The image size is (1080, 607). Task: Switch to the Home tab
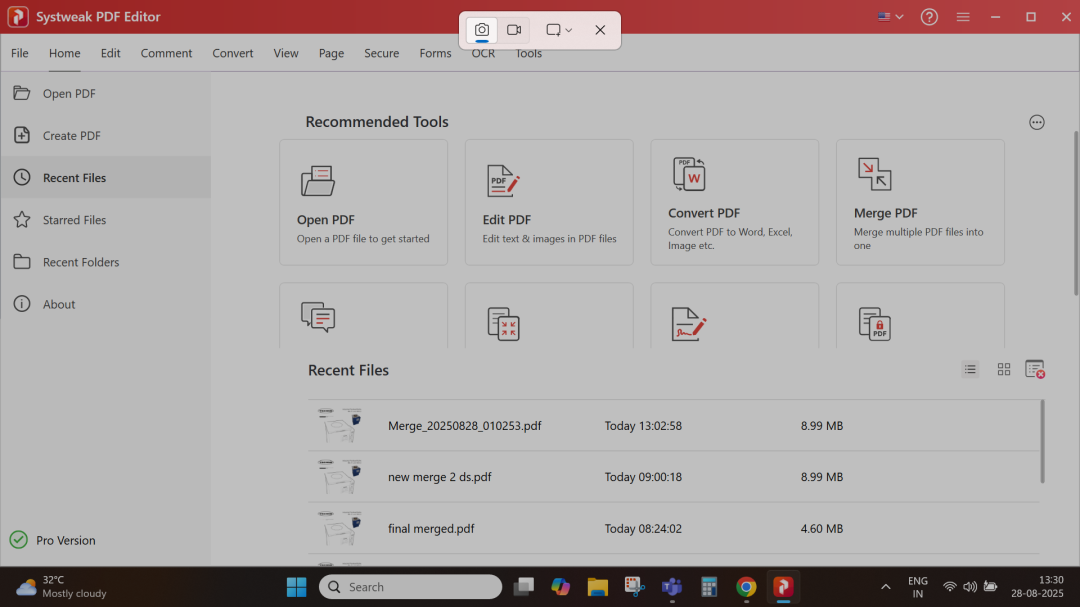(x=64, y=53)
